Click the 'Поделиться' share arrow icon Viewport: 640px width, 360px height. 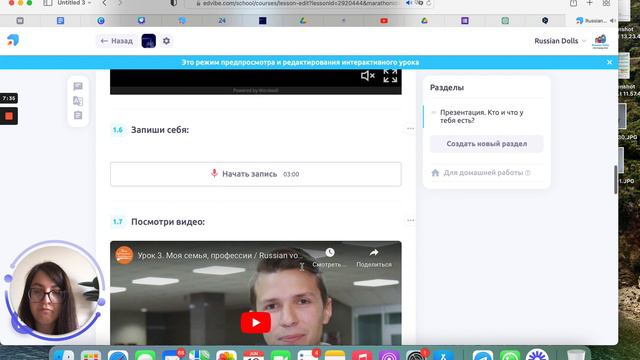coord(374,253)
